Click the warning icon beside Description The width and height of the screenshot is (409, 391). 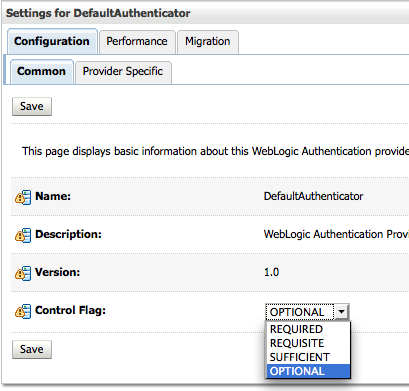coord(23,235)
